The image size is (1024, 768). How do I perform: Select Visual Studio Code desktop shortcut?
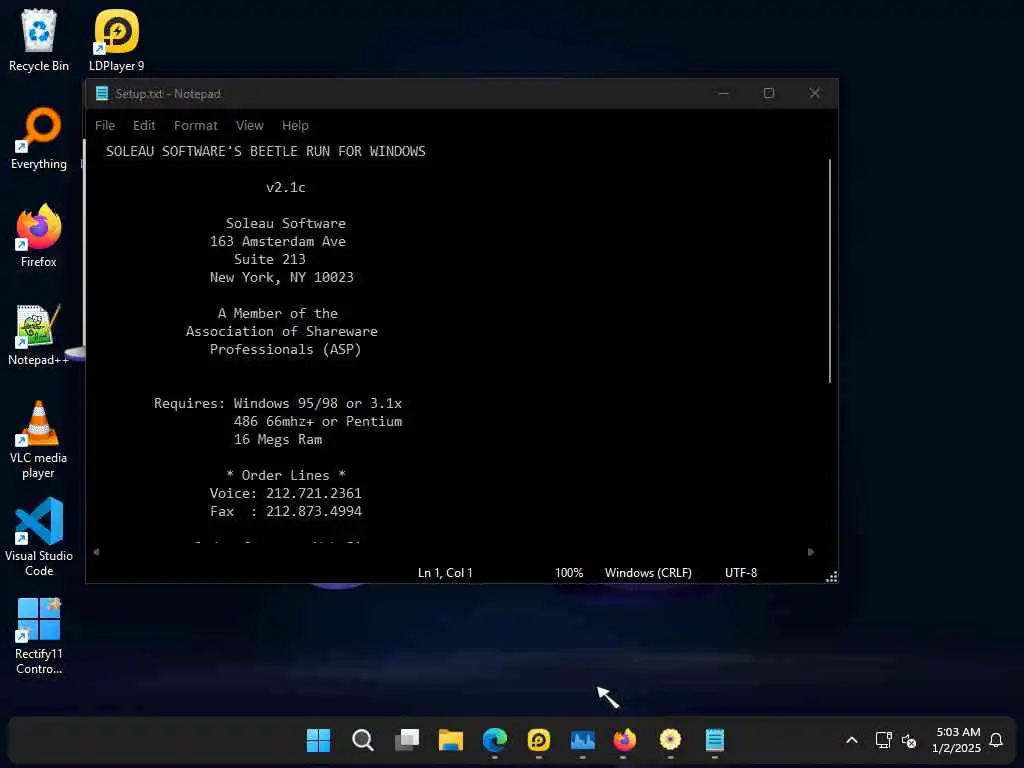click(x=39, y=537)
